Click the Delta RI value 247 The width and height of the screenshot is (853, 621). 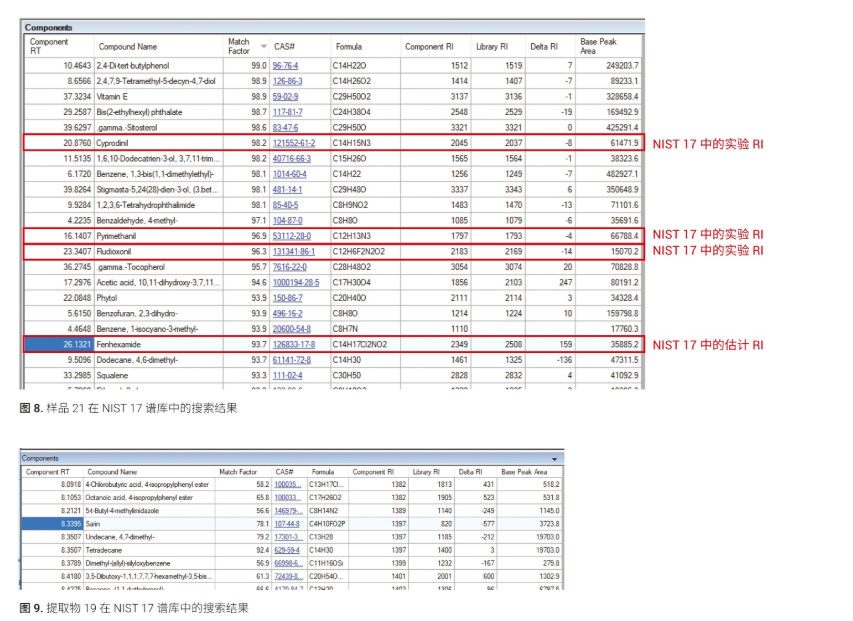pos(565,283)
